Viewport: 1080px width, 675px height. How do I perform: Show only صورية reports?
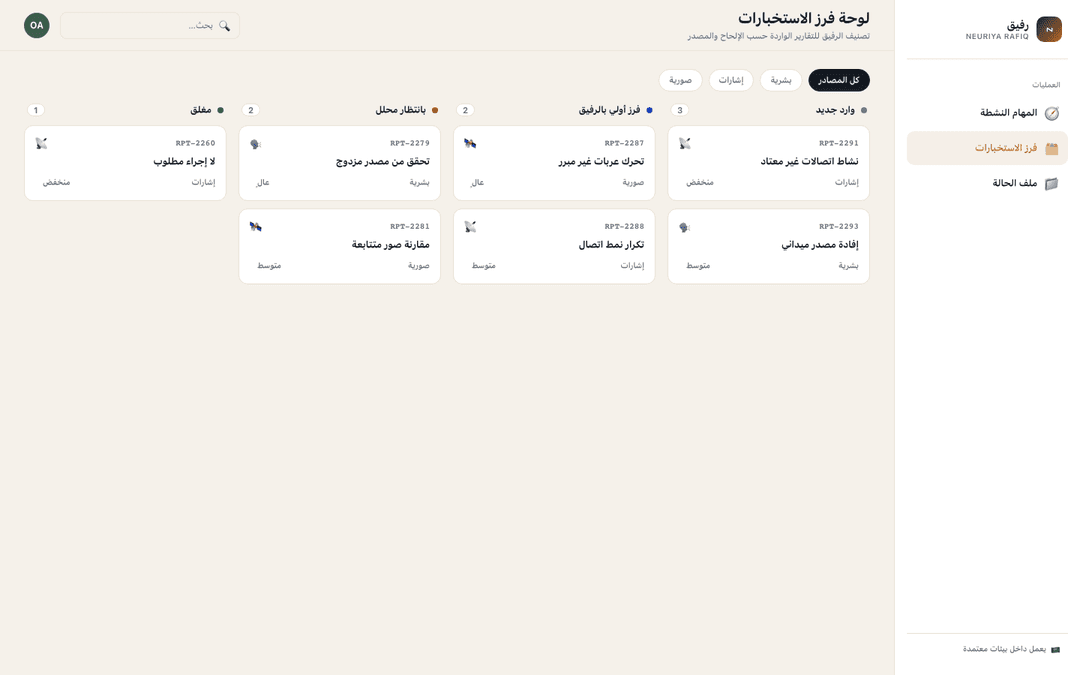click(681, 80)
